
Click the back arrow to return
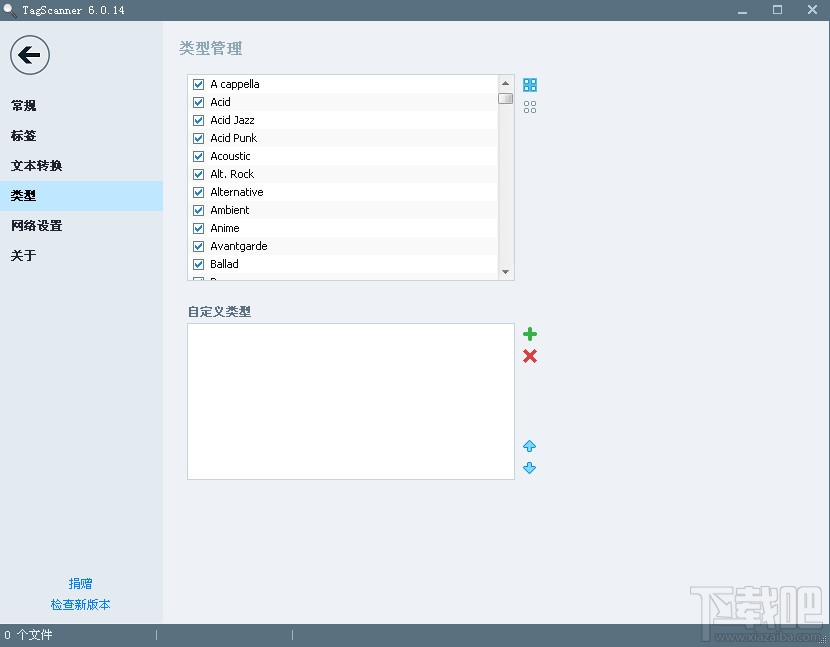(29, 55)
